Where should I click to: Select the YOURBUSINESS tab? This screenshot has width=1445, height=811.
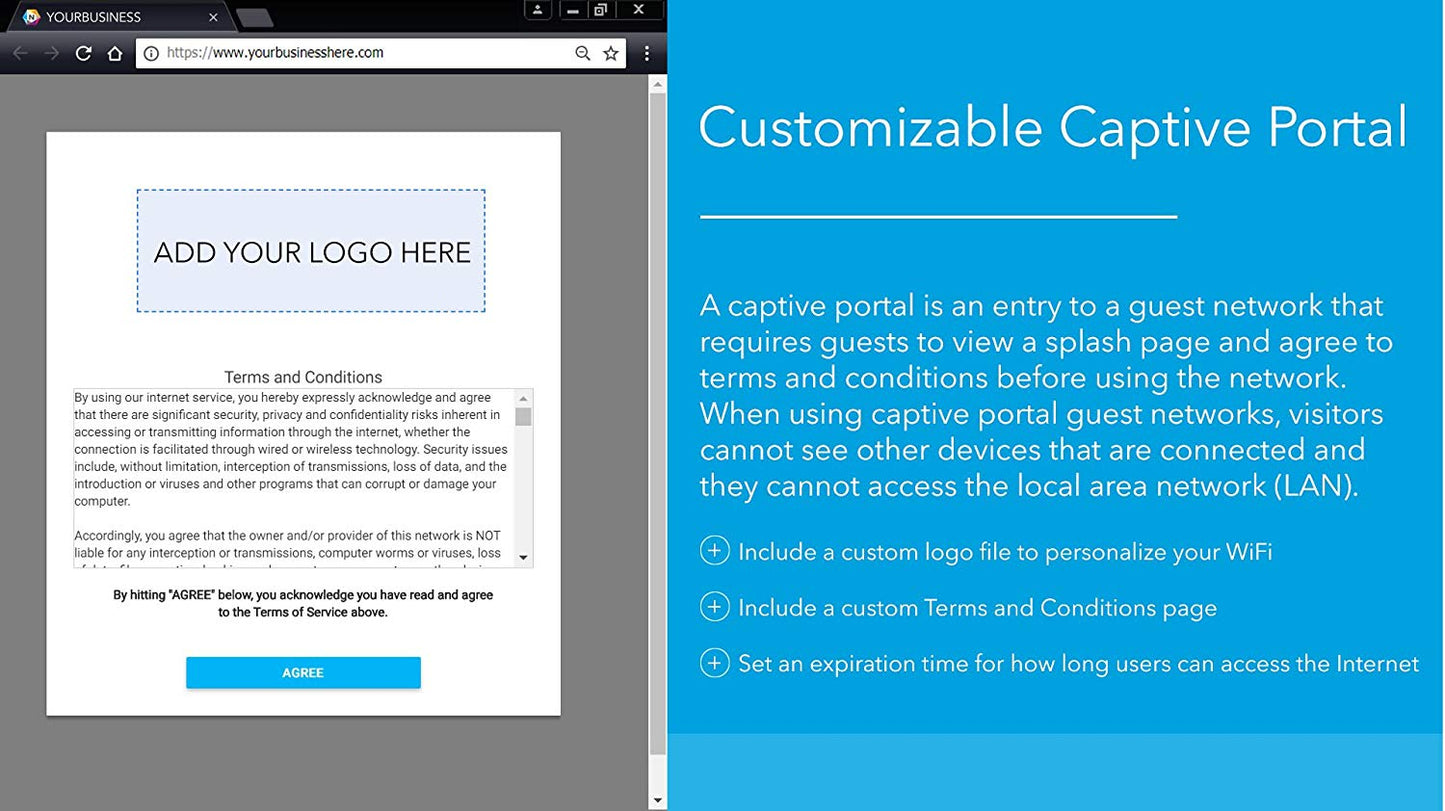click(x=110, y=17)
